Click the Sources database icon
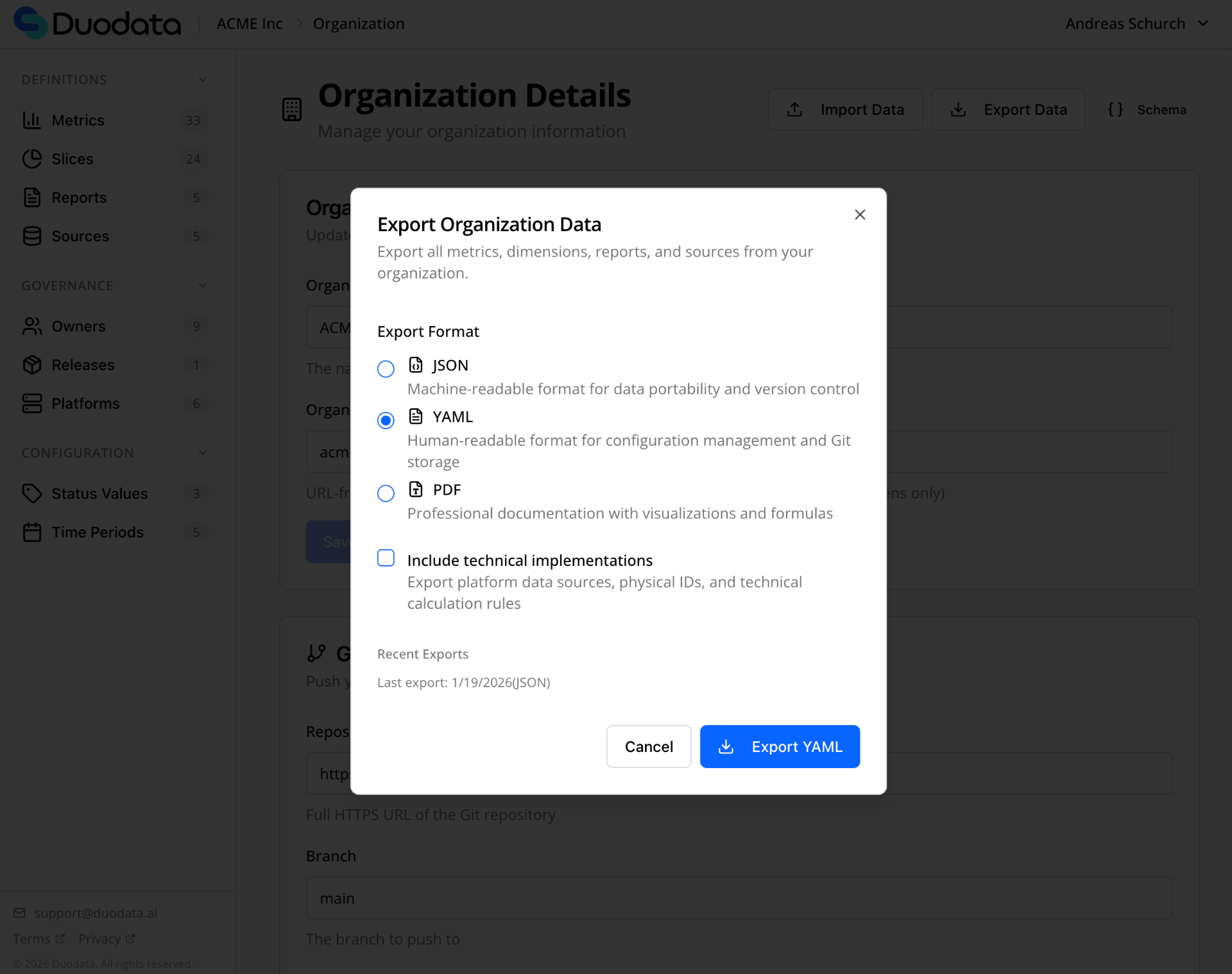Image resolution: width=1232 pixels, height=974 pixels. click(x=31, y=236)
